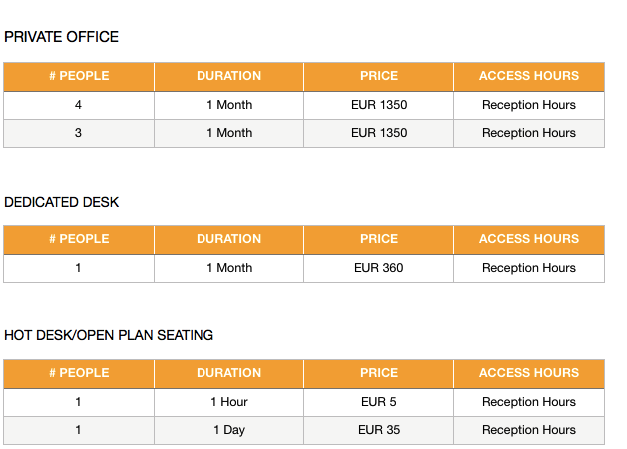Click ACCESS HOURS header in Private Office table
Screen dimensions: 627x449
(x=529, y=76)
